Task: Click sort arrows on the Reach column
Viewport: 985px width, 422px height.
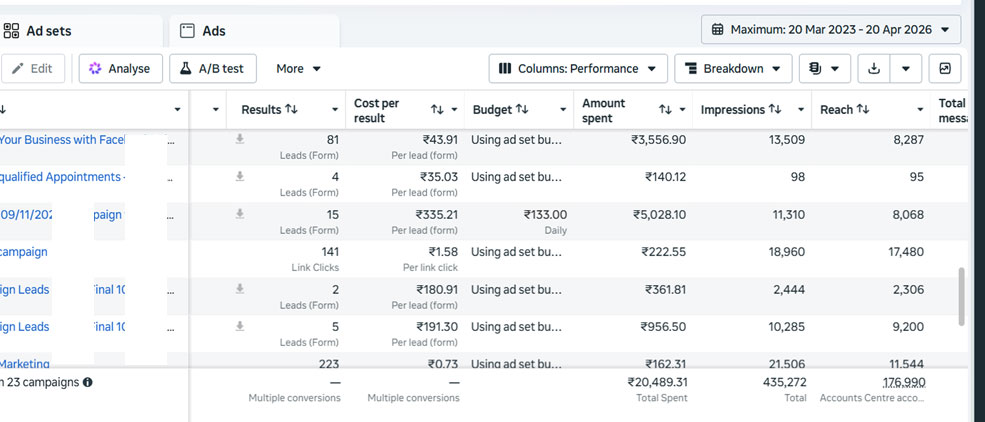Action: pos(862,109)
